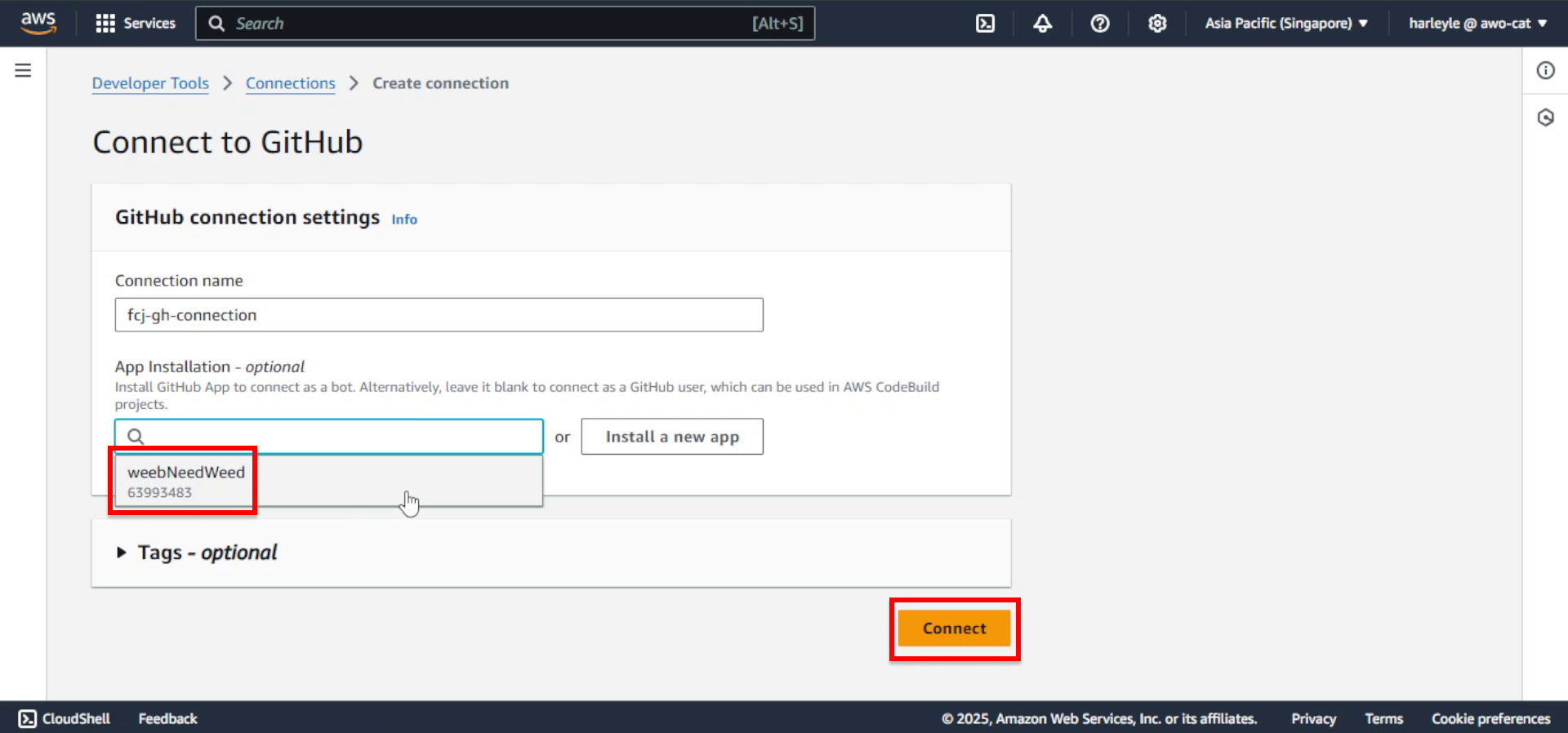
Task: Click the Create connection breadcrumb text
Action: (x=441, y=83)
